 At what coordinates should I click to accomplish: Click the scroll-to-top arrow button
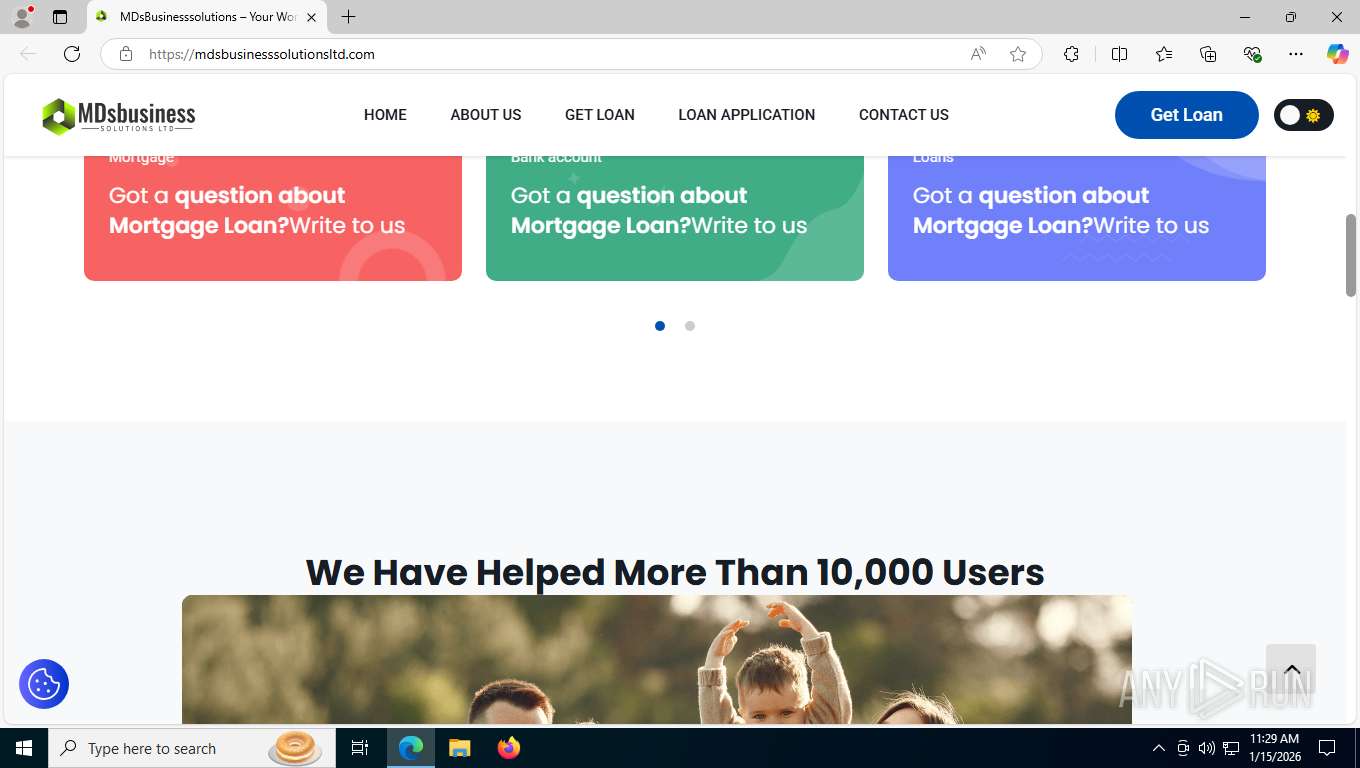coord(1291,669)
